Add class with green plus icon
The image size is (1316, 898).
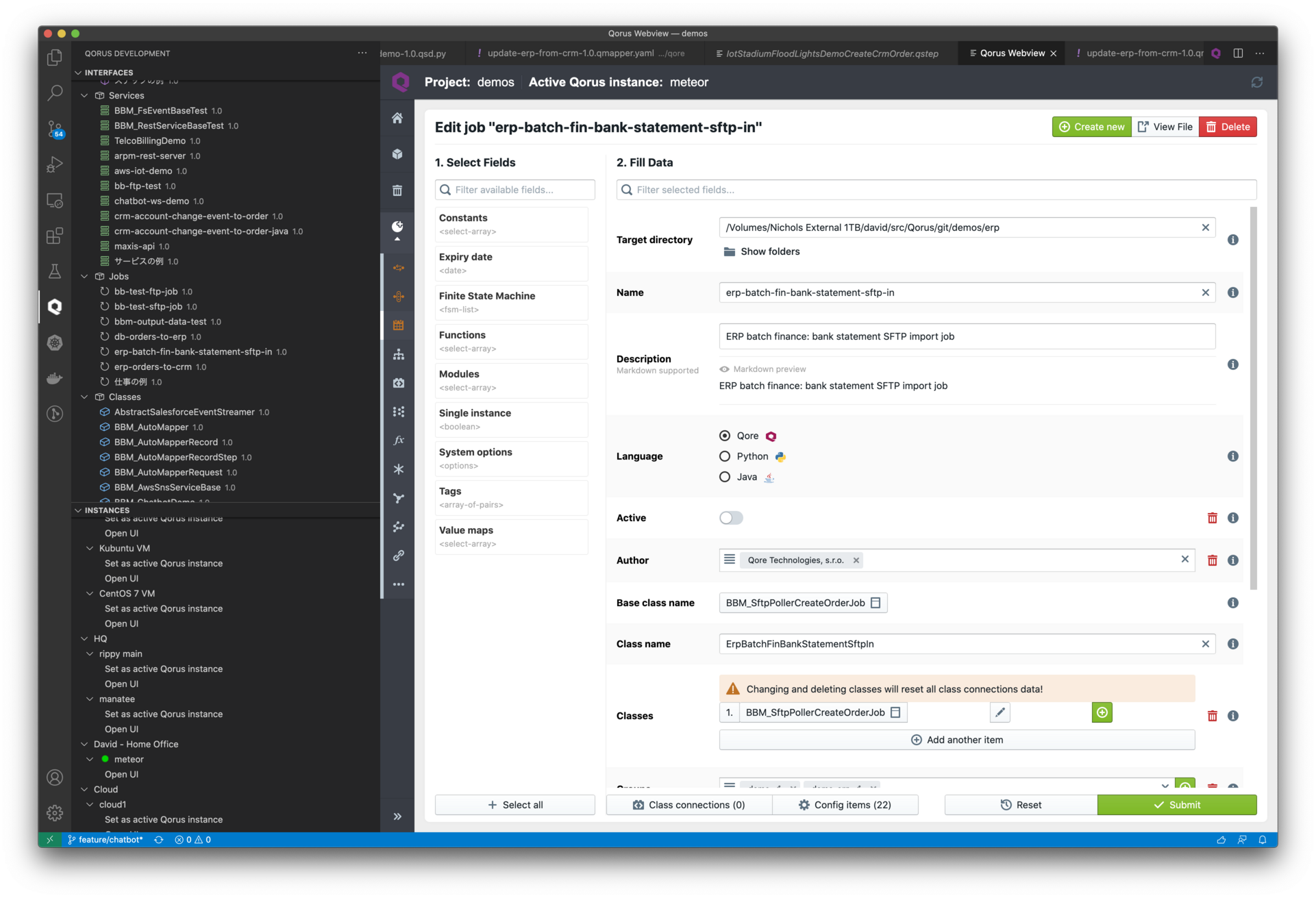(x=1102, y=712)
